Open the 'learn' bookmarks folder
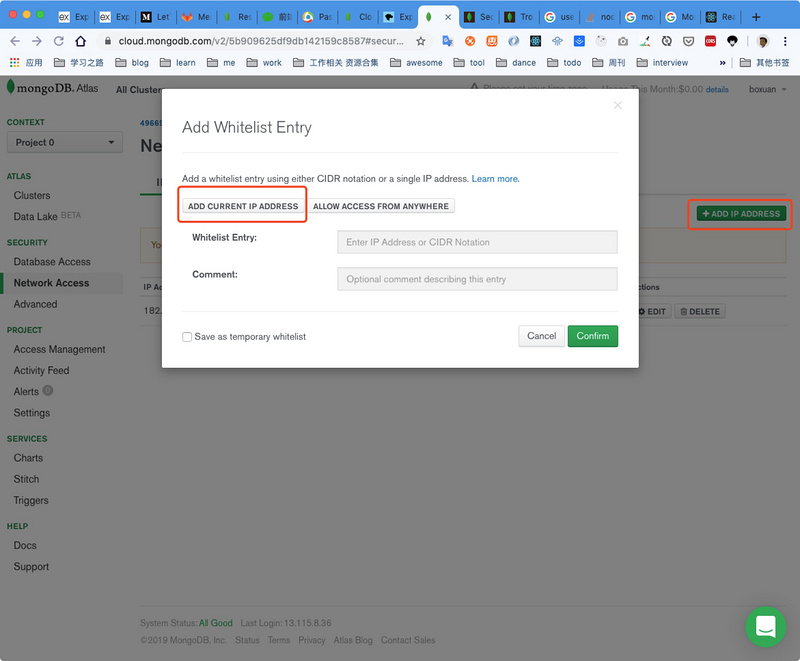Screen dimensions: 800x661 tap(178, 62)
